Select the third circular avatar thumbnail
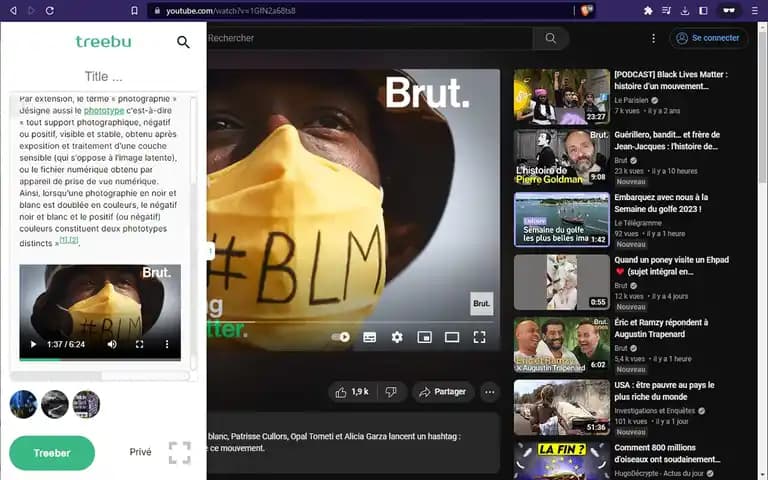768x480 pixels. 86,404
